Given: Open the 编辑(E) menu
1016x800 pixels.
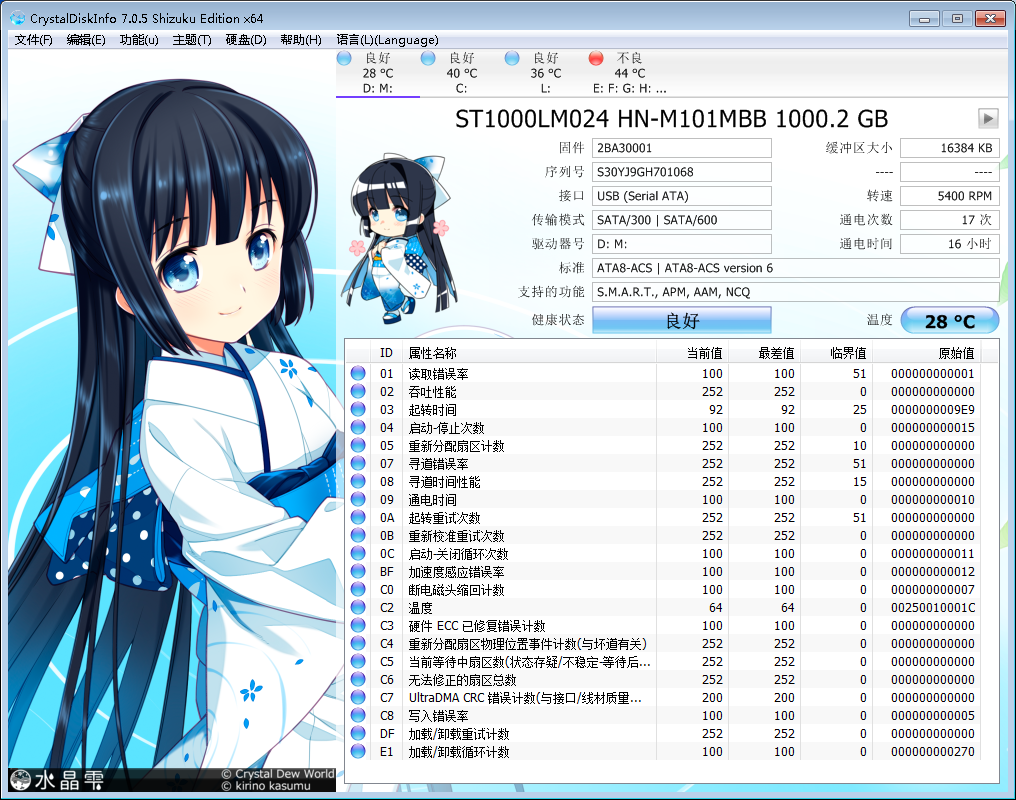Looking at the screenshot, I should point(86,40).
